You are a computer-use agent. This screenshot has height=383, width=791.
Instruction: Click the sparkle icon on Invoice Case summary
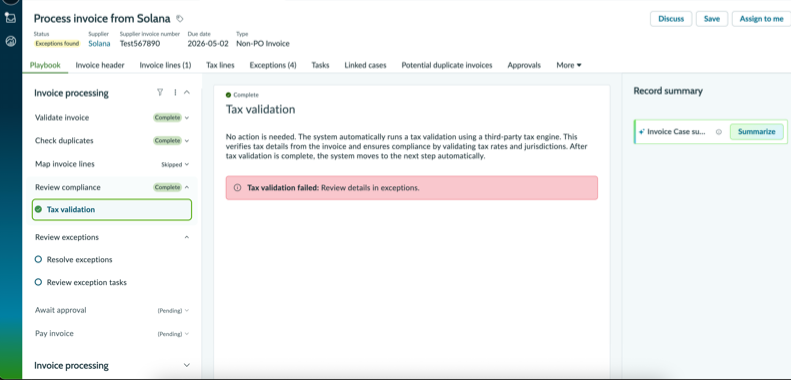[642, 132]
